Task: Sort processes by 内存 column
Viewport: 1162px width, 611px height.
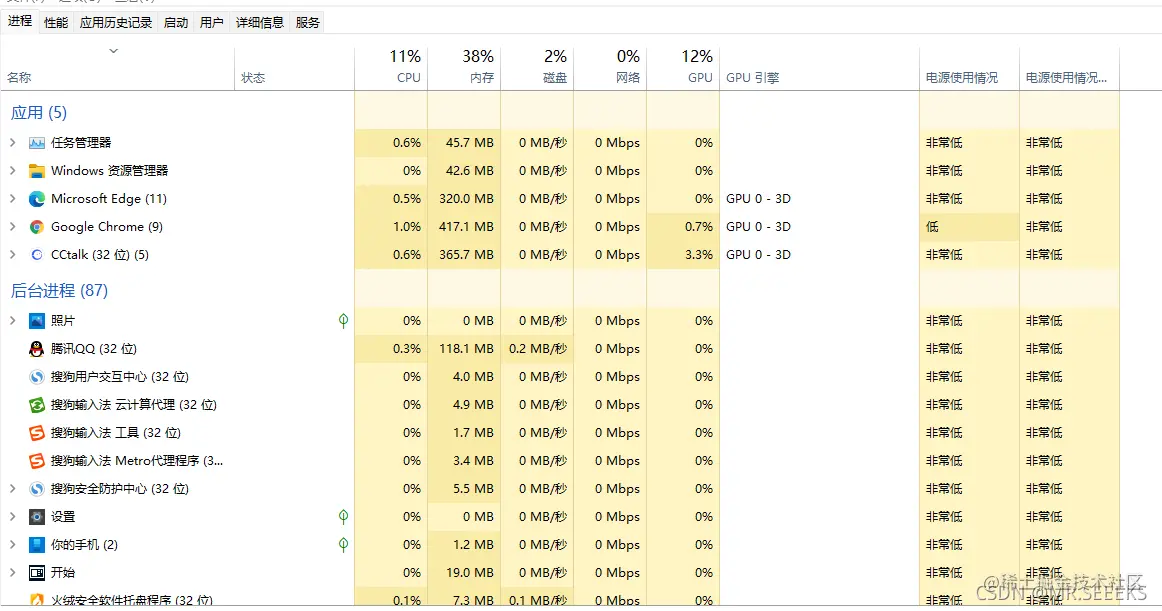Action: (x=465, y=67)
